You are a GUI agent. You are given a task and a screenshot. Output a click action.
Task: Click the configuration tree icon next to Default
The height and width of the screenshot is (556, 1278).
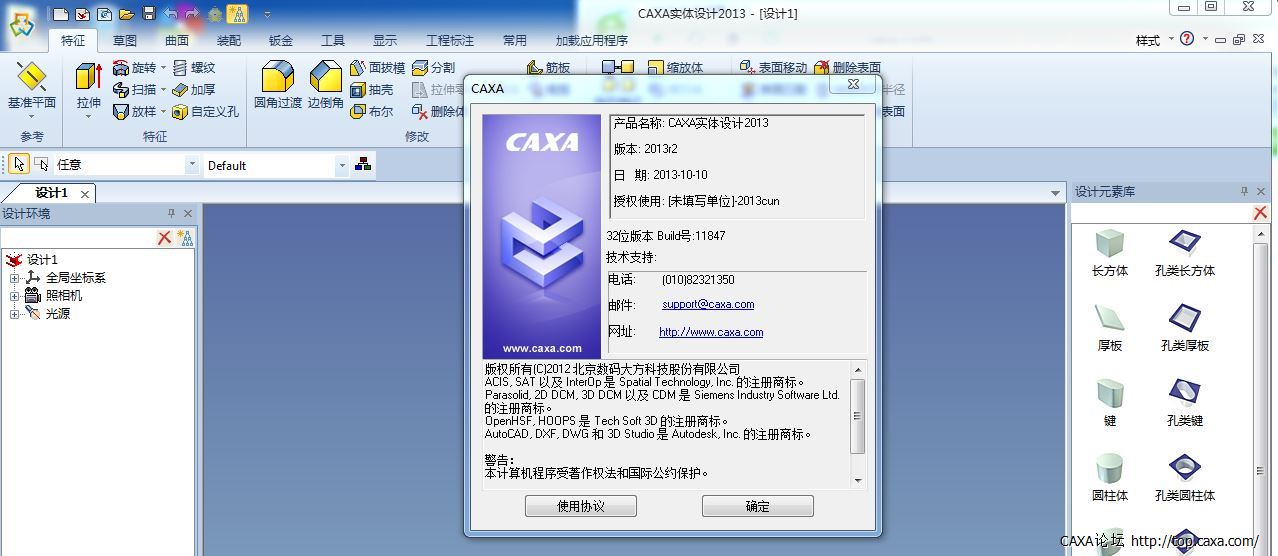click(363, 165)
